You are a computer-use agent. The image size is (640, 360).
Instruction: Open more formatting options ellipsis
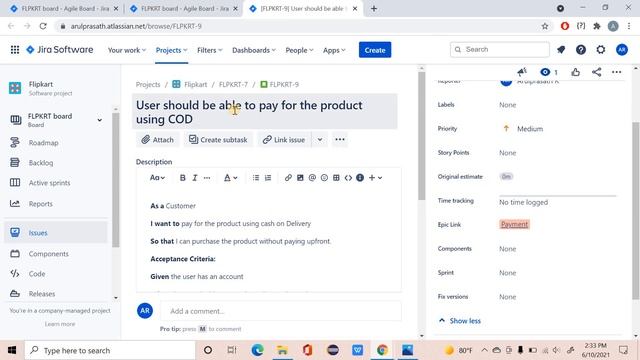point(207,178)
